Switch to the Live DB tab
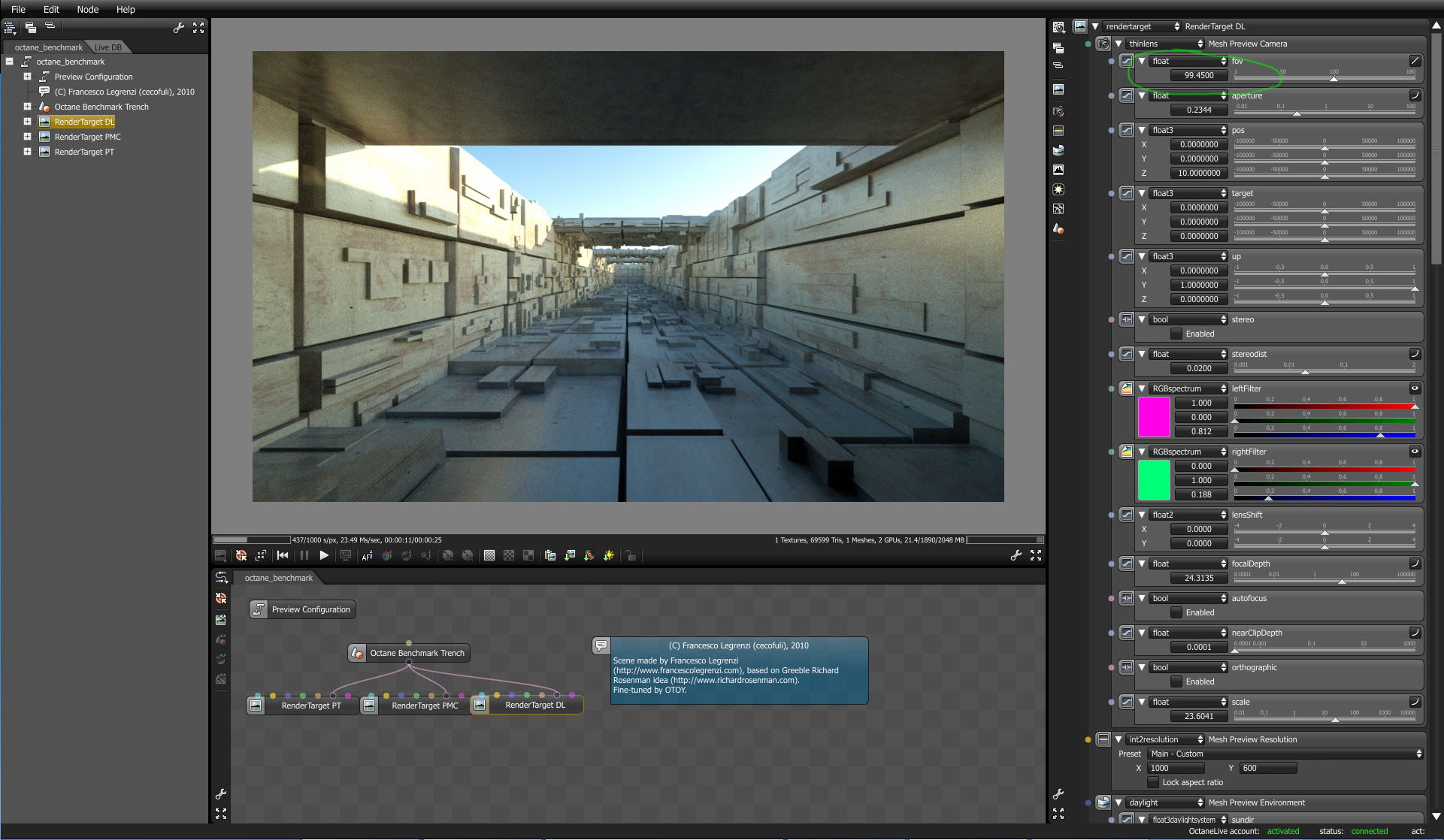Screen dimensions: 1444x840 107,47
